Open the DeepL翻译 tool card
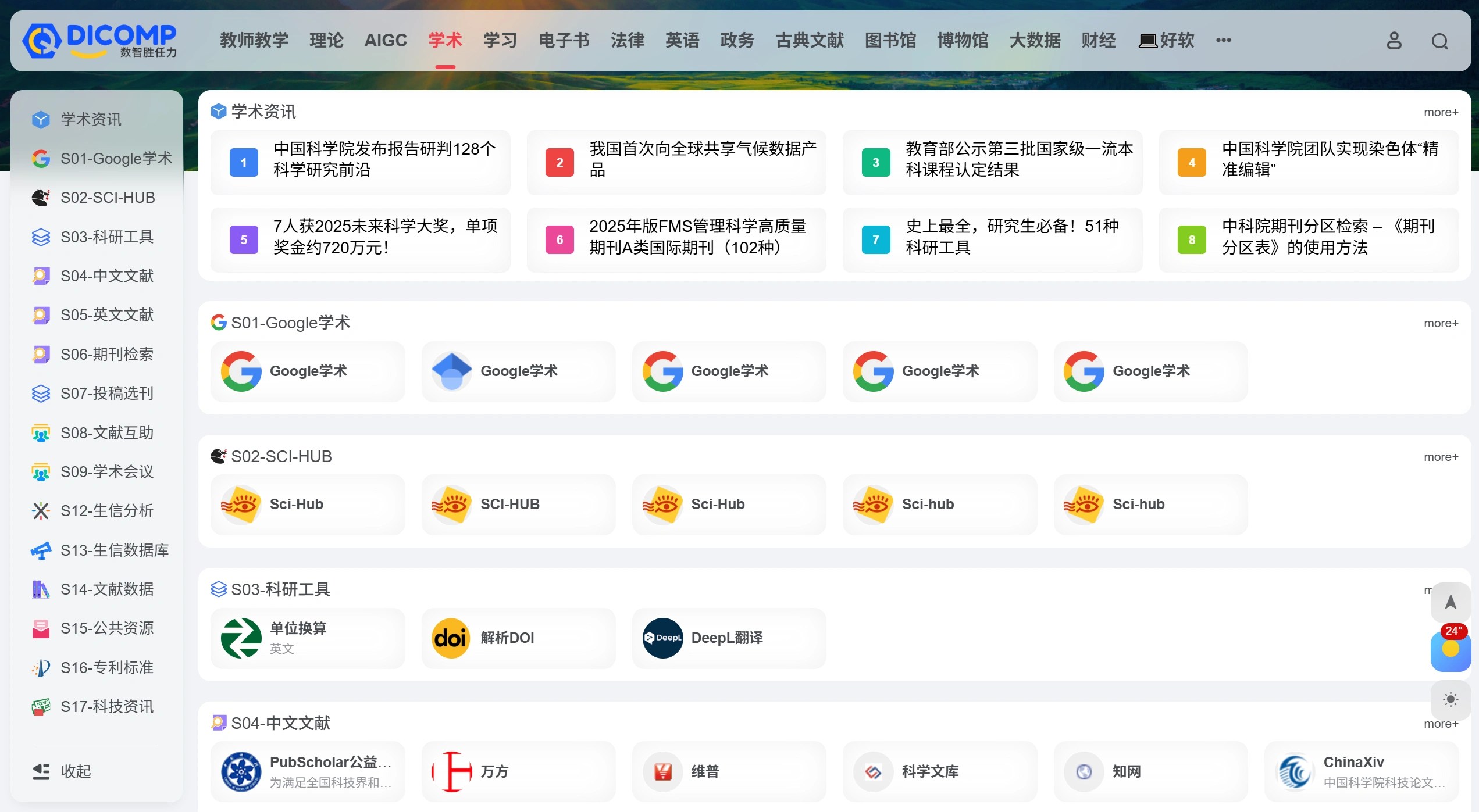This screenshot has height=812, width=1479. [x=729, y=638]
